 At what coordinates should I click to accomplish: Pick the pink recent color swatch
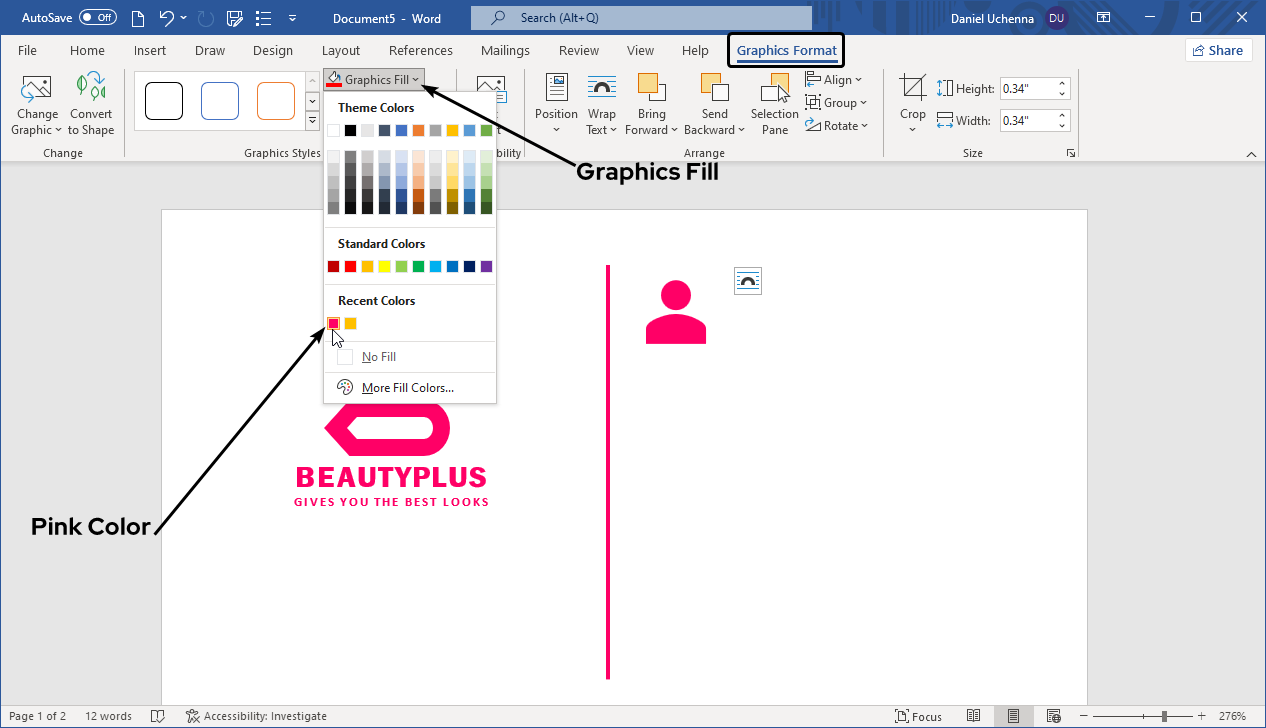pos(333,323)
